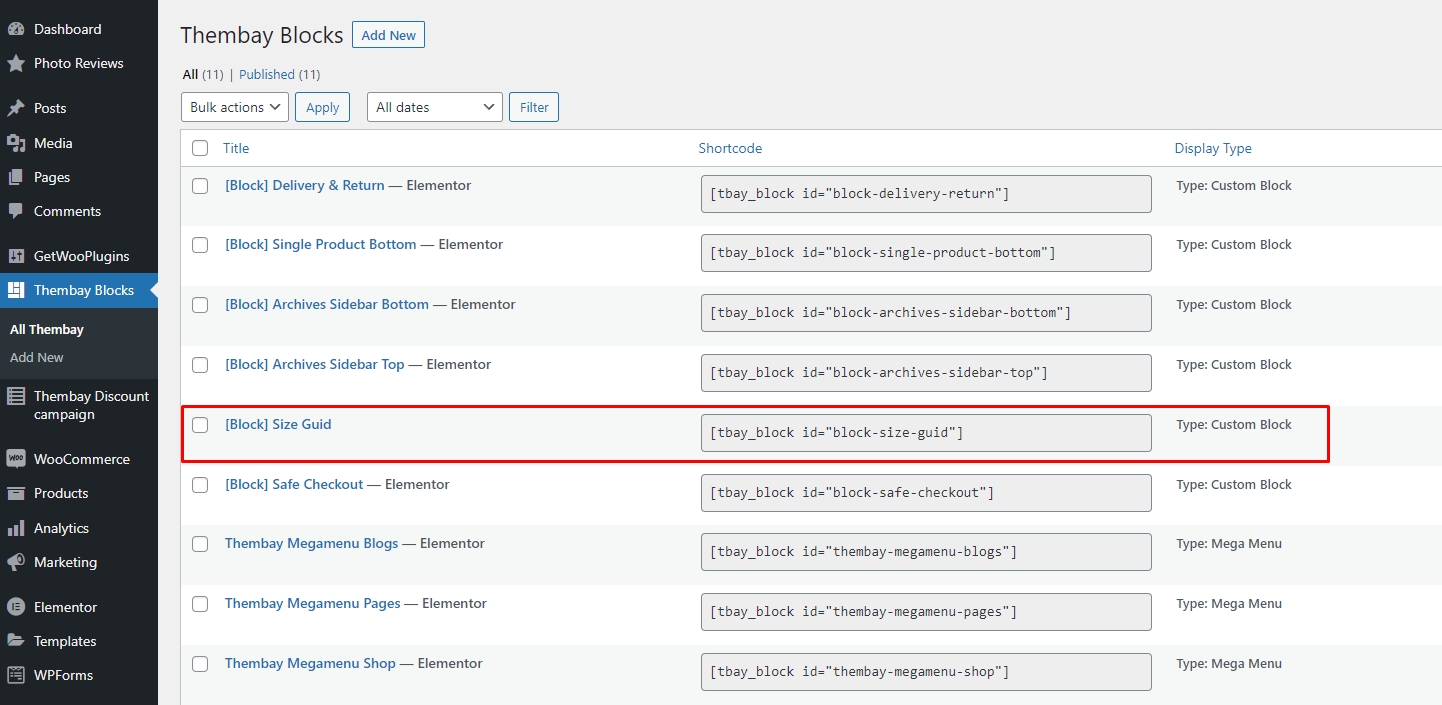The height and width of the screenshot is (705, 1442).
Task: Click the Photo Reviews star icon
Action: point(16,63)
